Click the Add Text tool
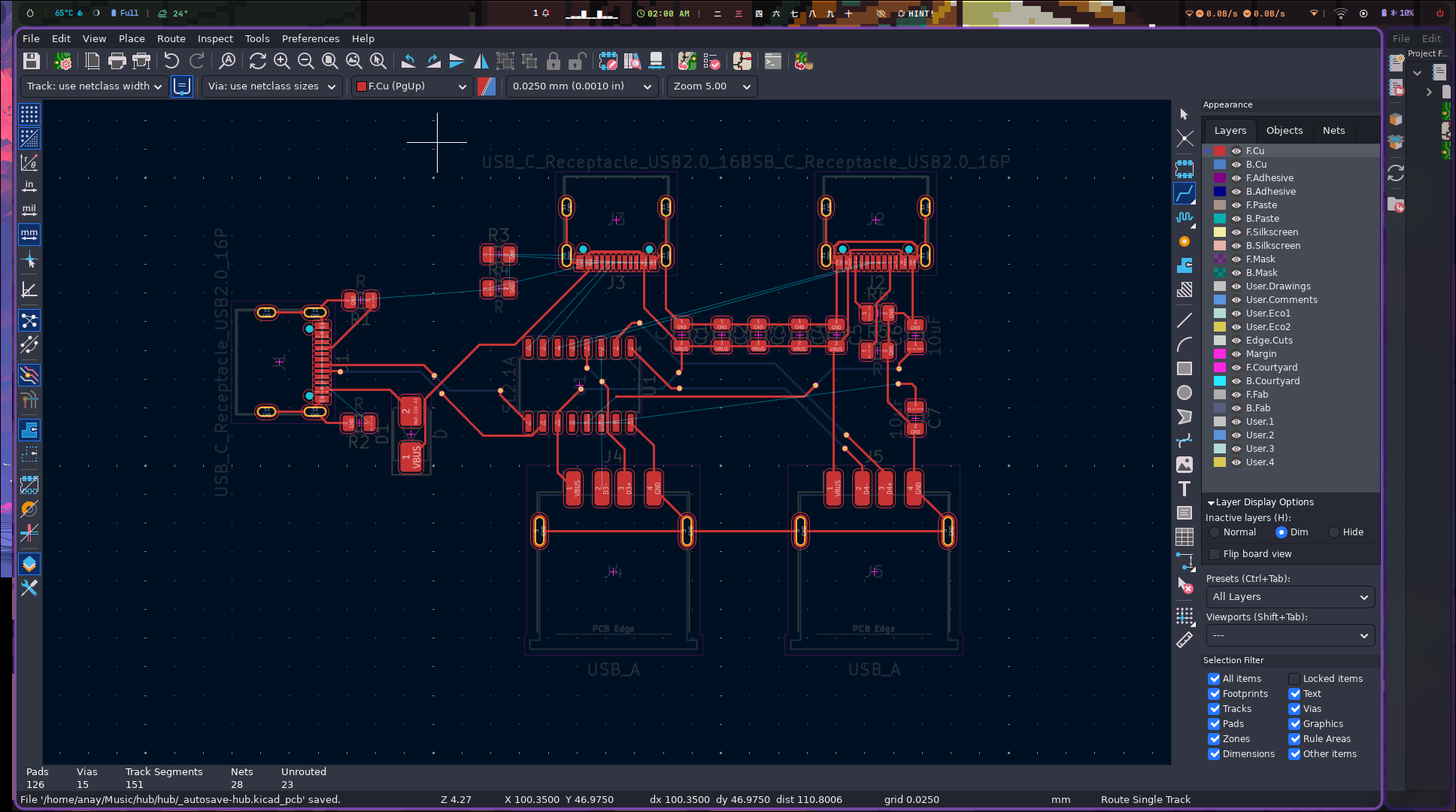The height and width of the screenshot is (812, 1456). coord(1185,489)
